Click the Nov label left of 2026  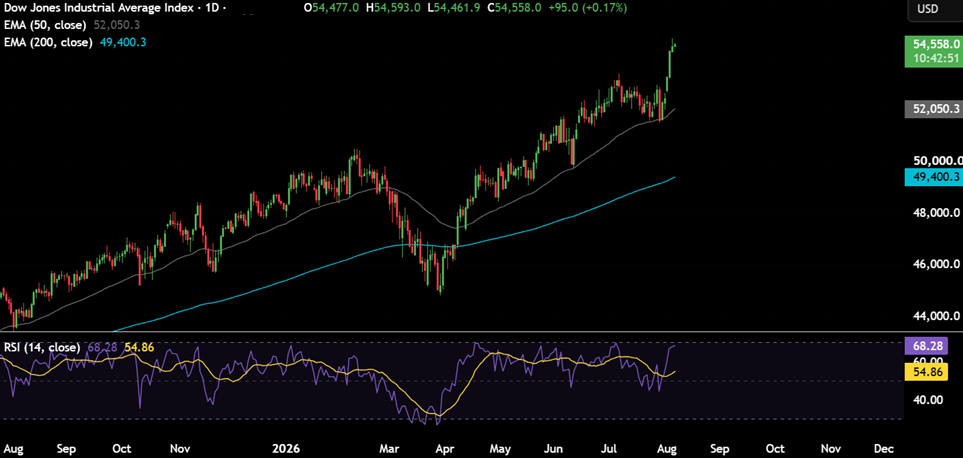(x=181, y=448)
